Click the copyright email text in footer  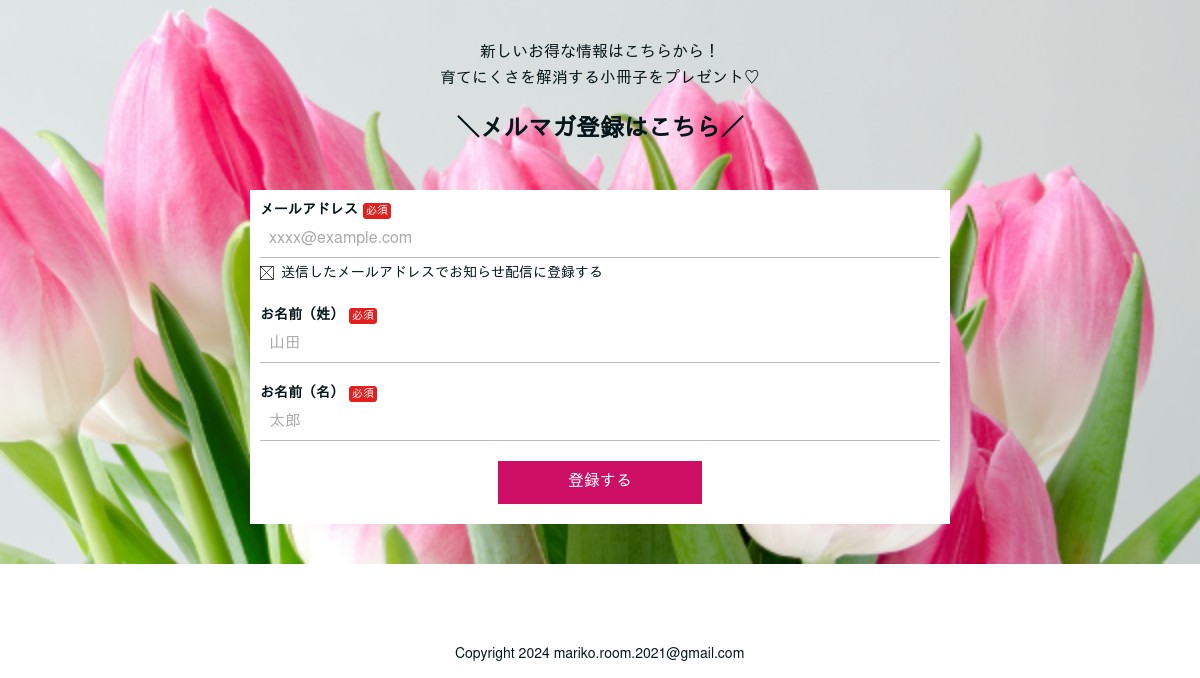(x=600, y=653)
